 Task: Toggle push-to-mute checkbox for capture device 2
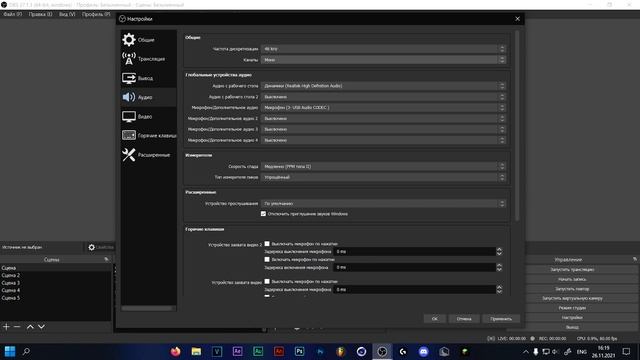pyautogui.click(x=267, y=244)
